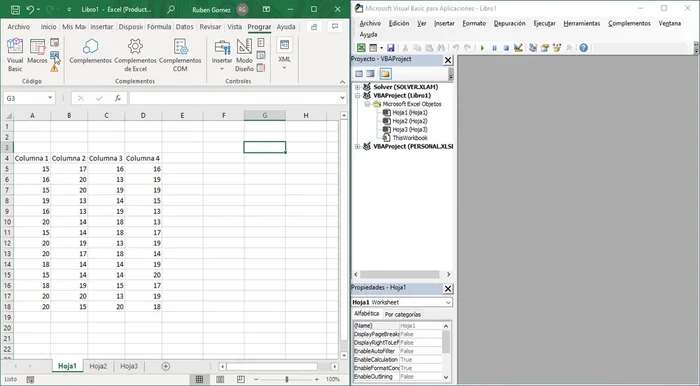
Task: Open the Macros dialog in Excel
Action: [x=38, y=51]
